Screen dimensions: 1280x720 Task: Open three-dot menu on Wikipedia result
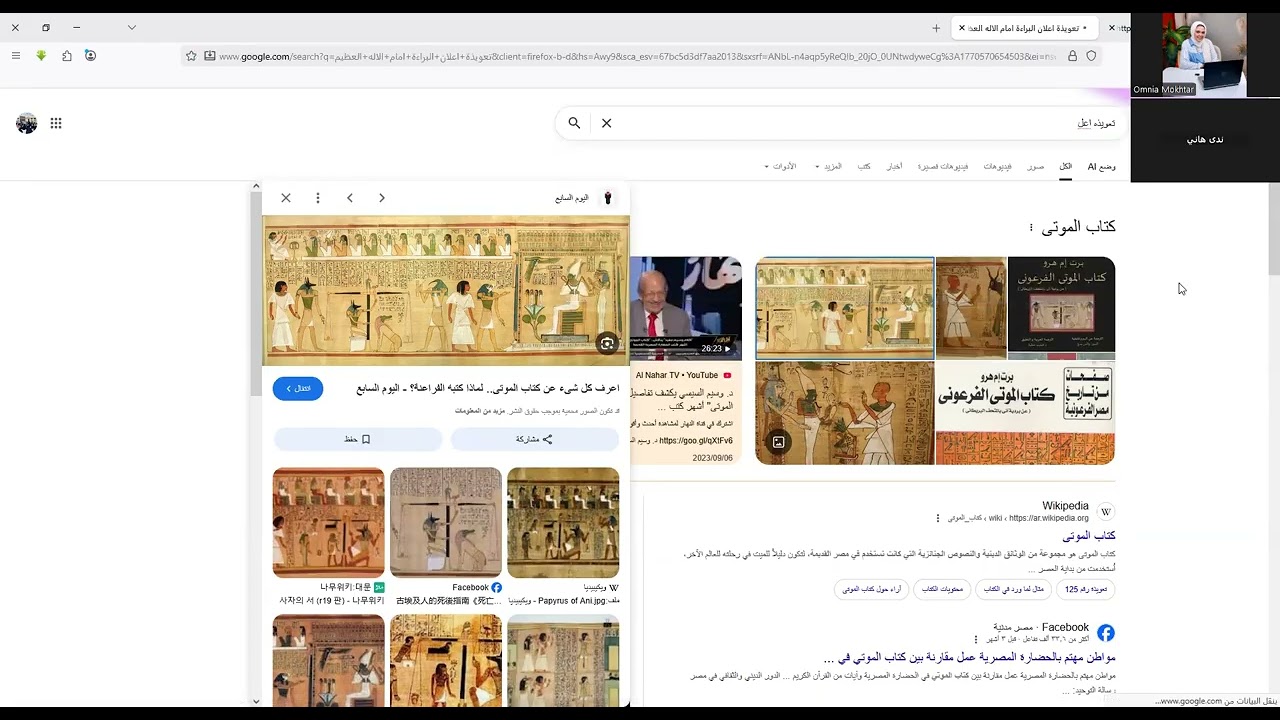pos(938,518)
